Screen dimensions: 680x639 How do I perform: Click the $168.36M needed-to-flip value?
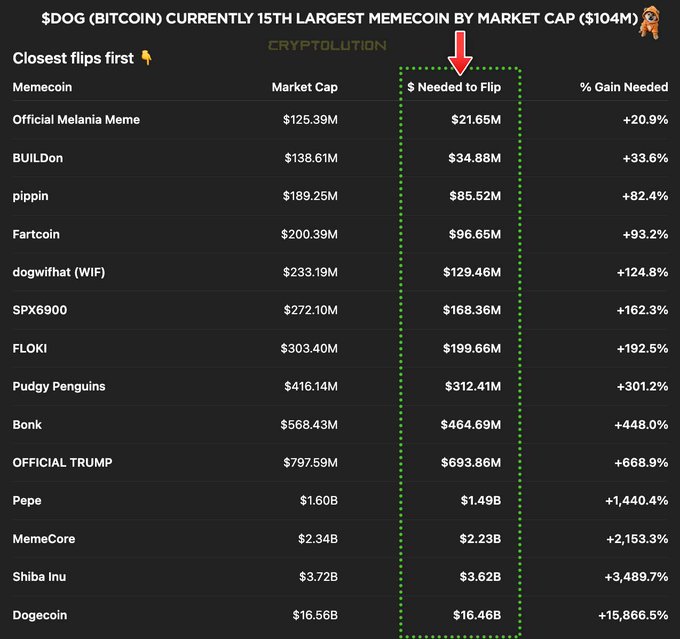(472, 310)
